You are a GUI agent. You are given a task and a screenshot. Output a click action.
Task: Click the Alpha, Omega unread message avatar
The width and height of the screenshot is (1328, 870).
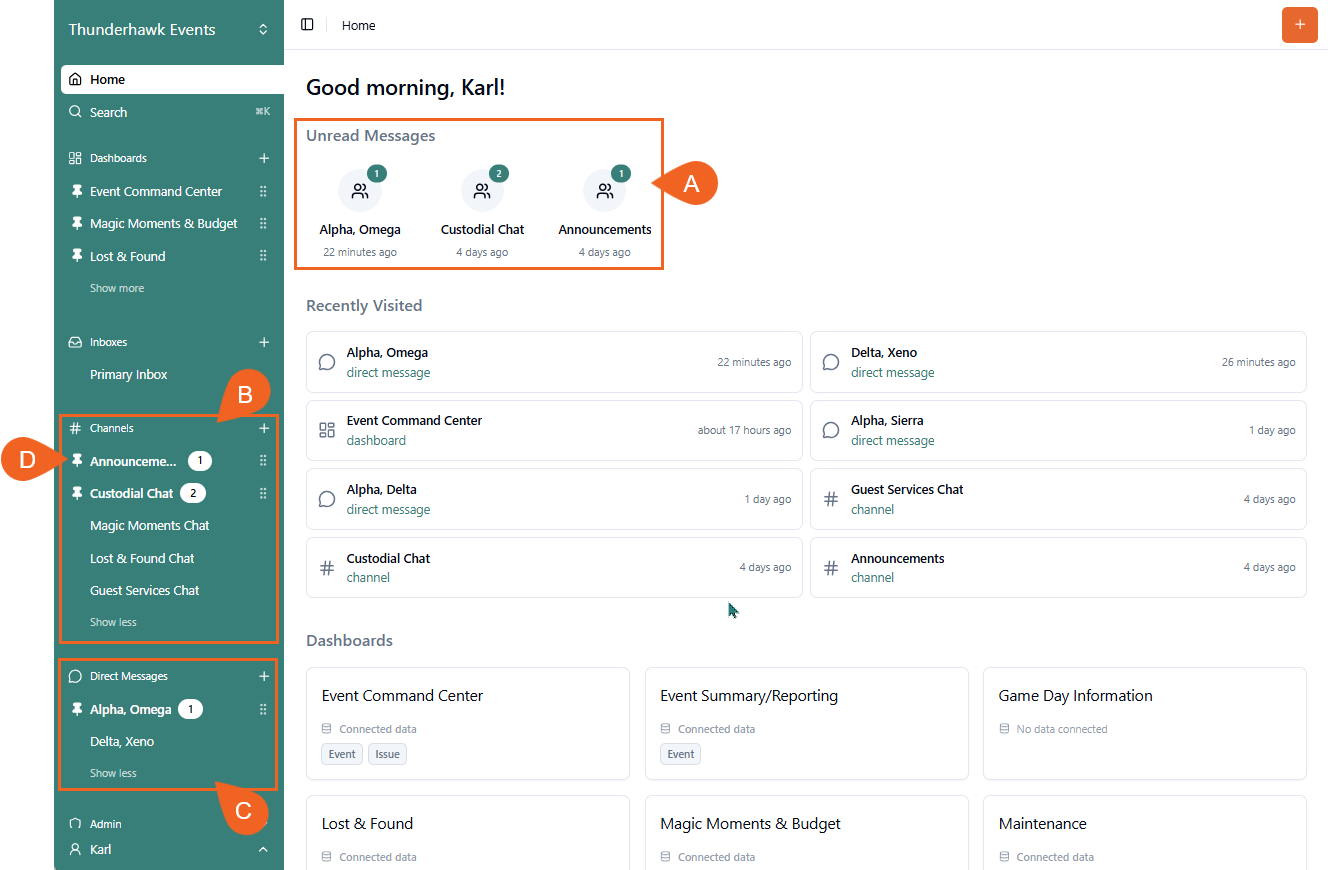[x=360, y=190]
